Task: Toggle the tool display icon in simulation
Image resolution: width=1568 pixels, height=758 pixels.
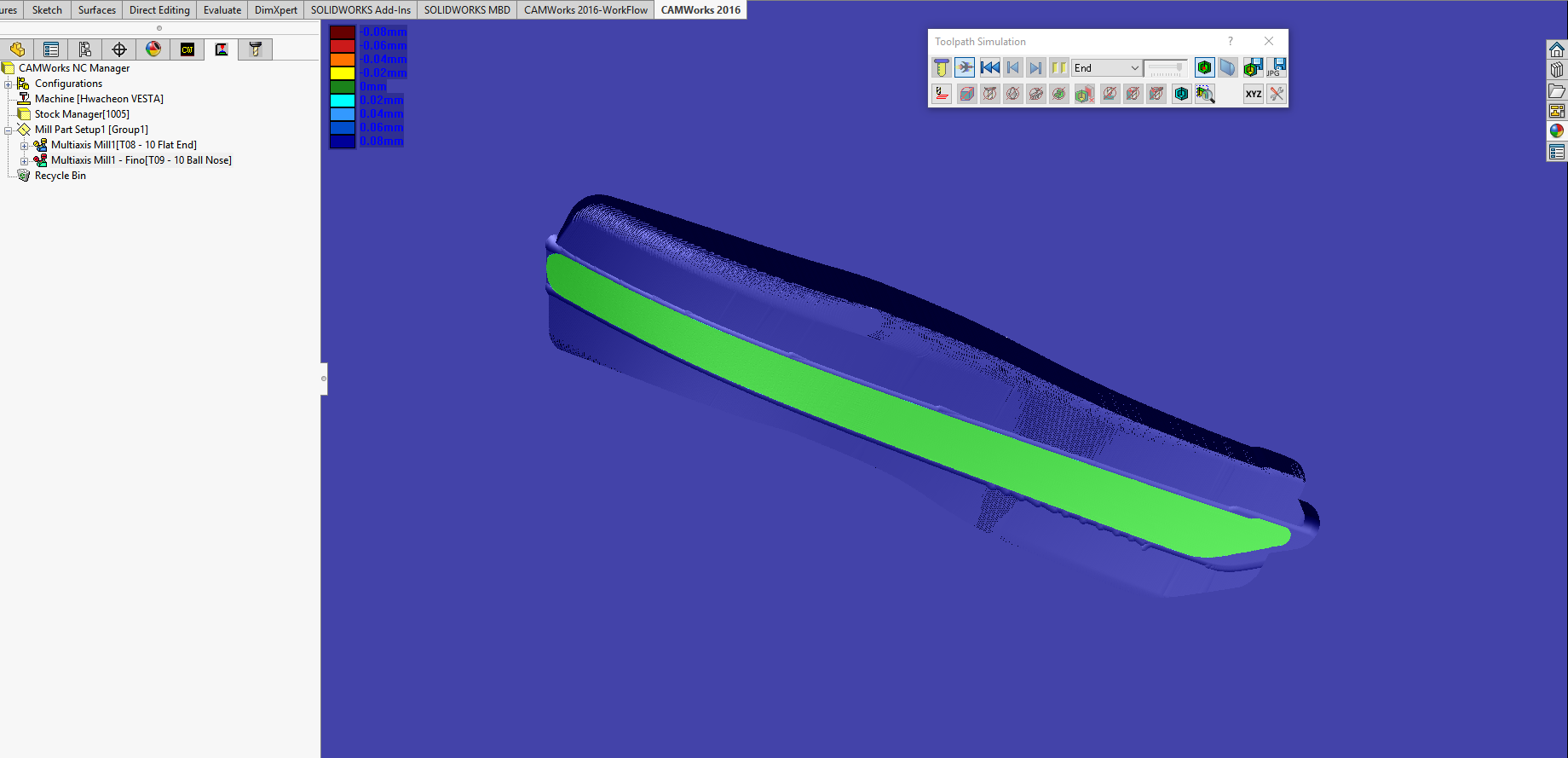Action: pyautogui.click(x=941, y=68)
